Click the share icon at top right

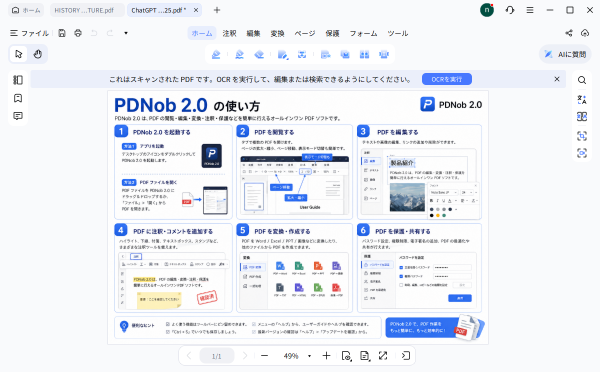pos(569,33)
